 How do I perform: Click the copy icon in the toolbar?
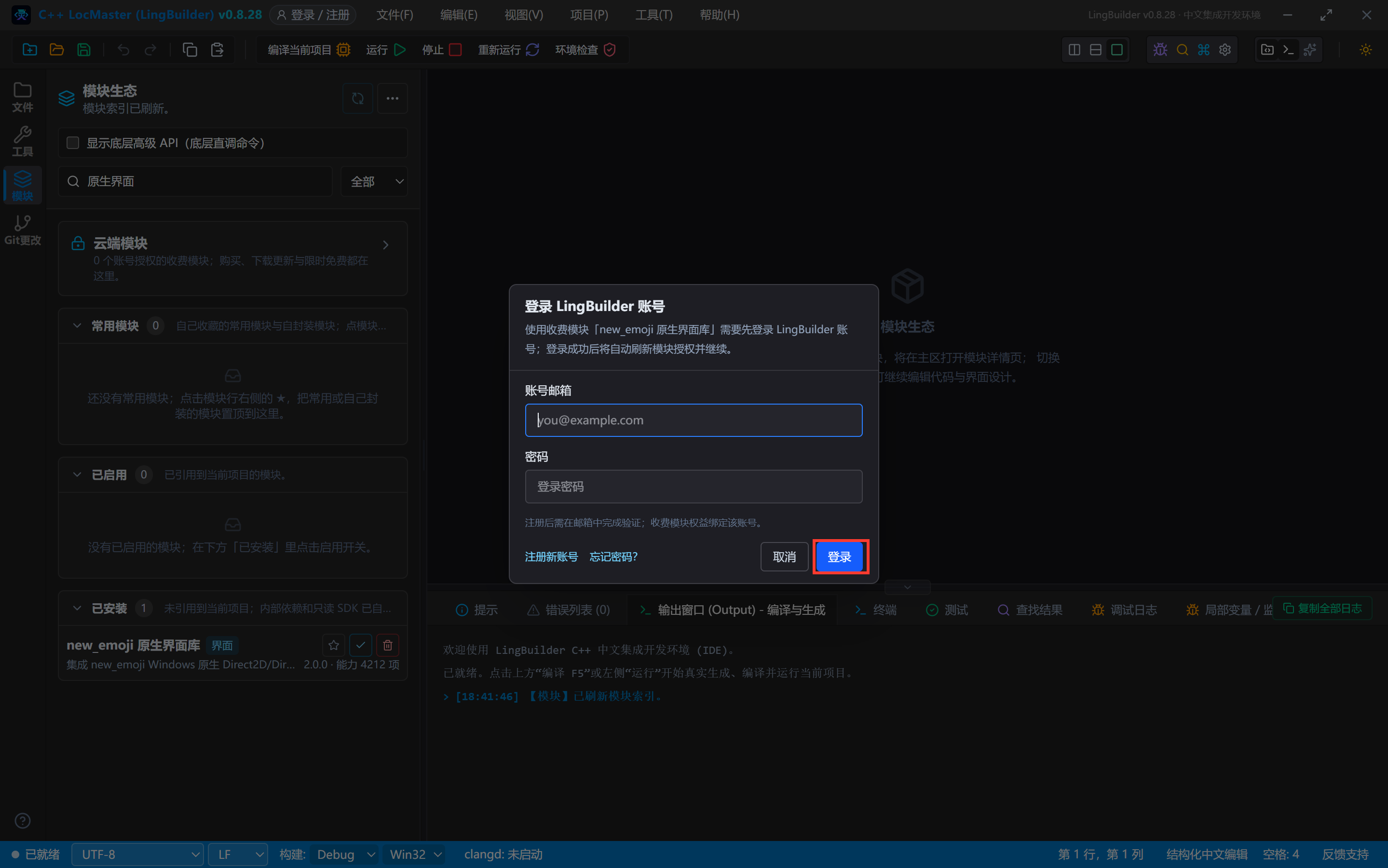tap(190, 50)
